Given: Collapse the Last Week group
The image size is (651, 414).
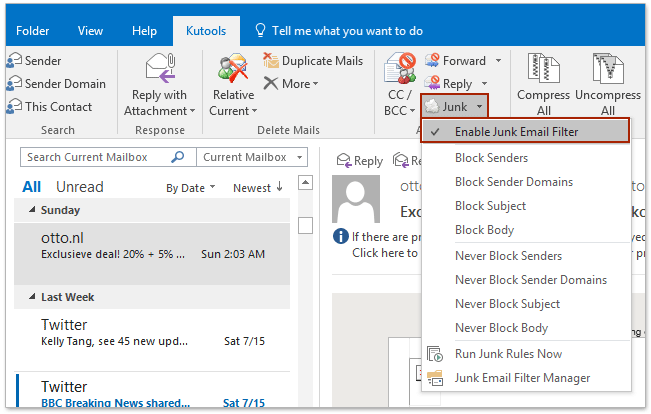Looking at the screenshot, I should click(32, 296).
